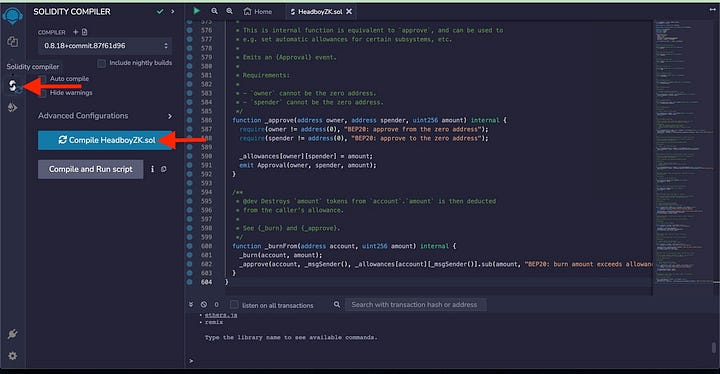Clear the terminal with the circle-slash icon
Screen dimensions: 720x374
point(204,305)
